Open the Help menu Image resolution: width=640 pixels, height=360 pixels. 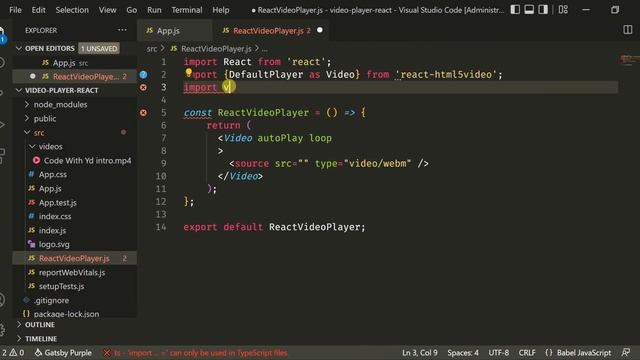(220, 10)
